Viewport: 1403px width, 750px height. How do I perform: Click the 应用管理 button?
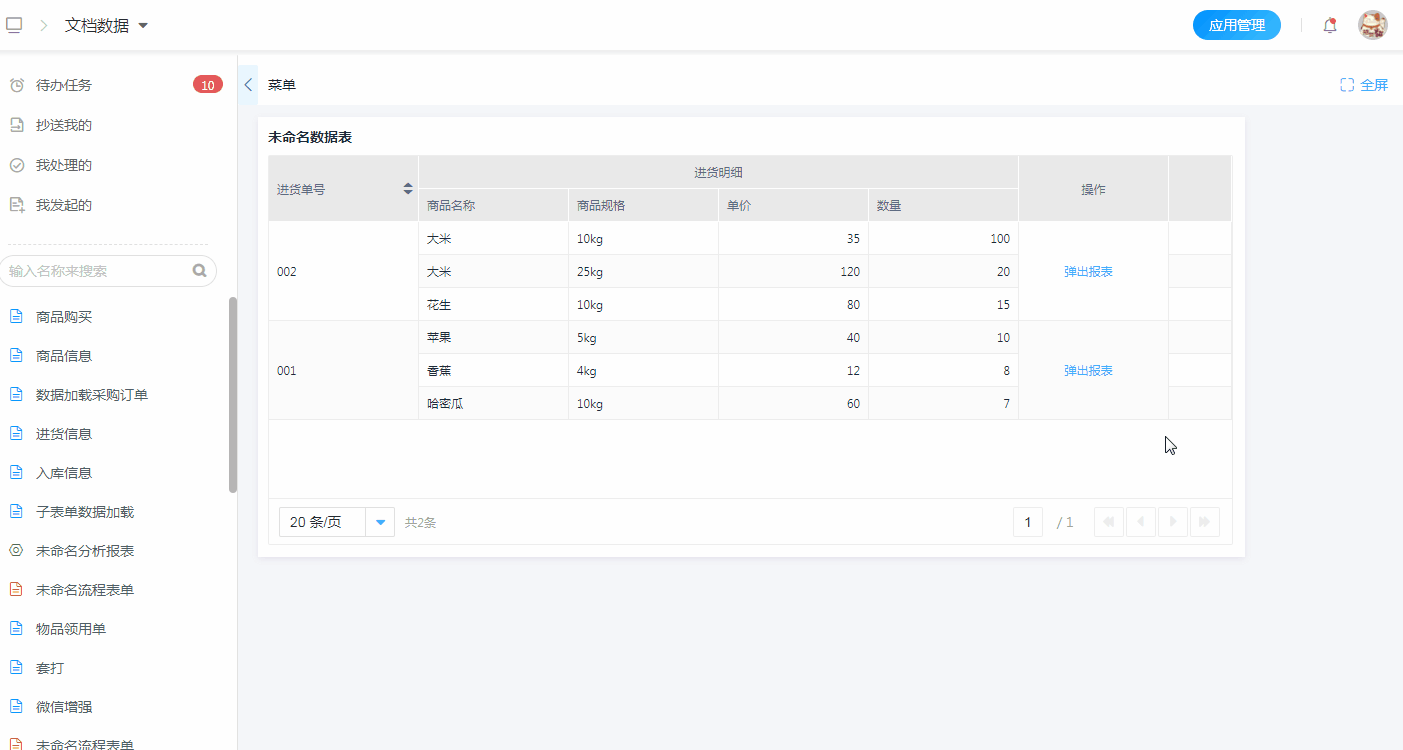click(1236, 26)
